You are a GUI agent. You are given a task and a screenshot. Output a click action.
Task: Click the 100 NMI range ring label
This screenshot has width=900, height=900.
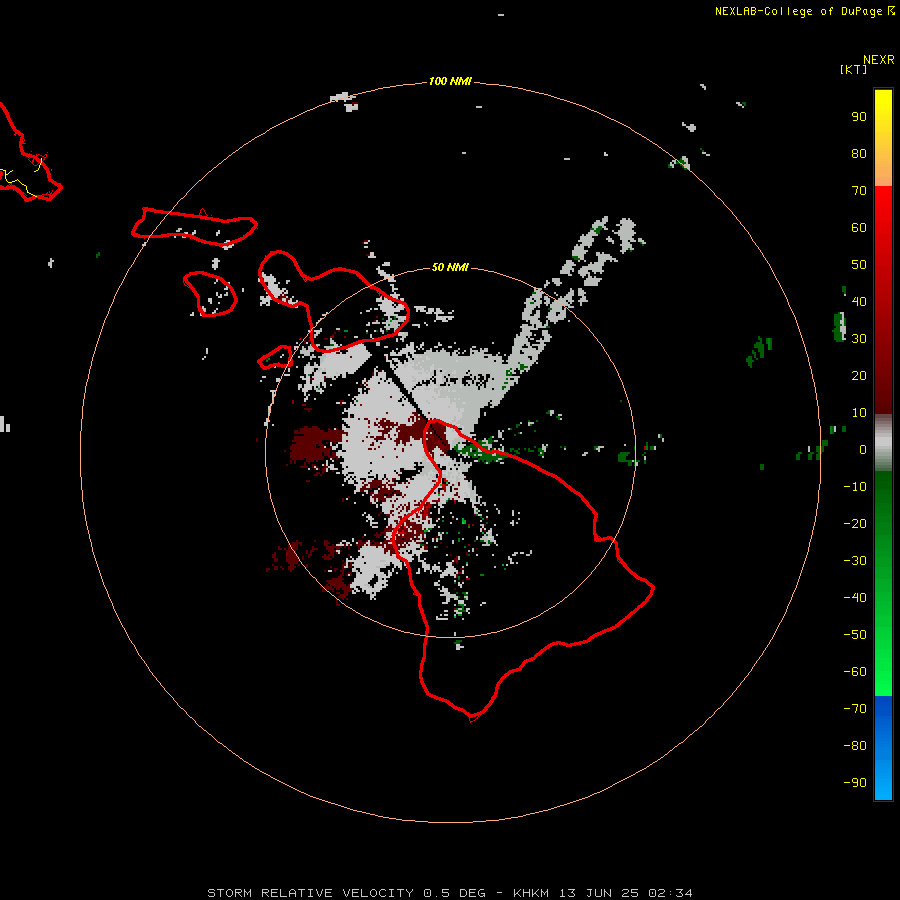pos(450,82)
